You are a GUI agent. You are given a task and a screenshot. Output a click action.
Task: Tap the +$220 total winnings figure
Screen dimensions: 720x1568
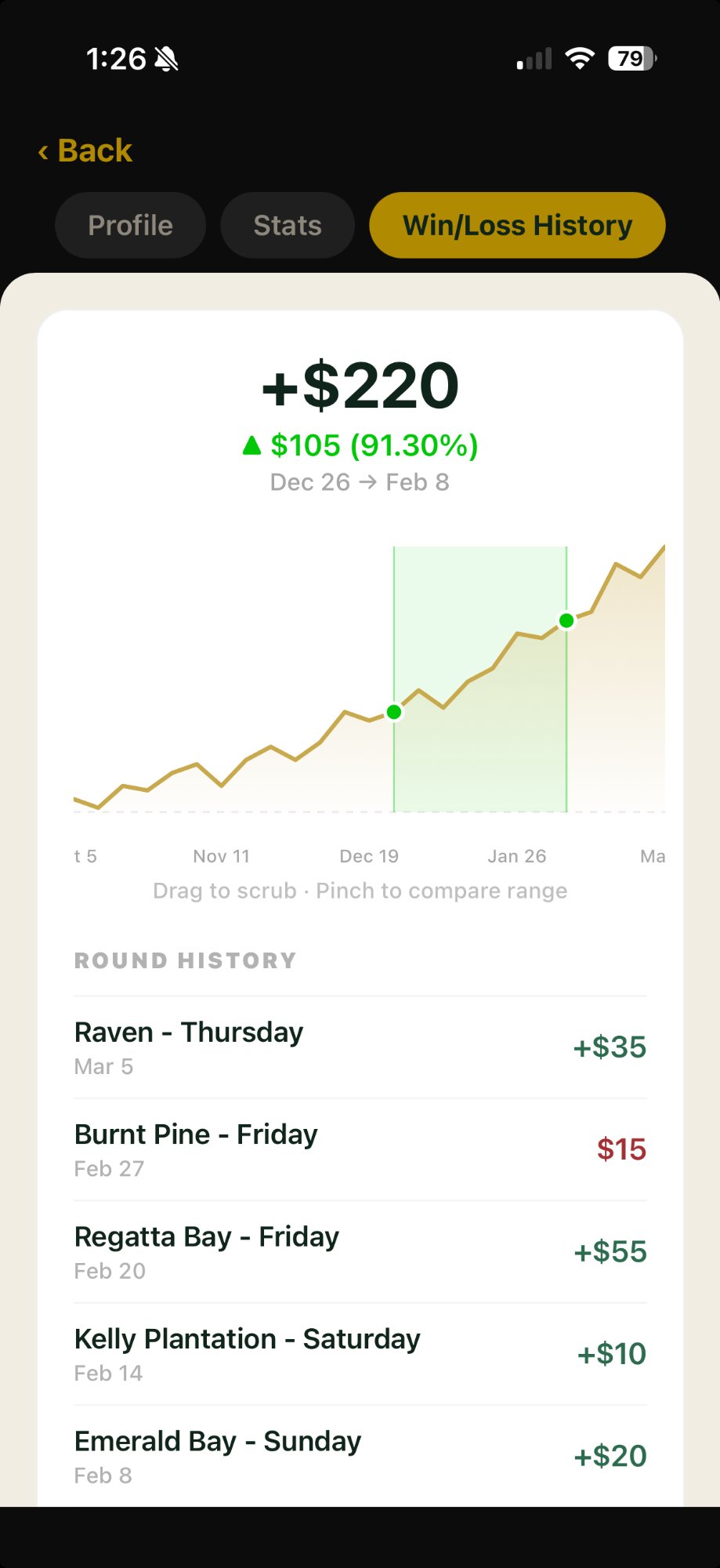click(x=360, y=386)
